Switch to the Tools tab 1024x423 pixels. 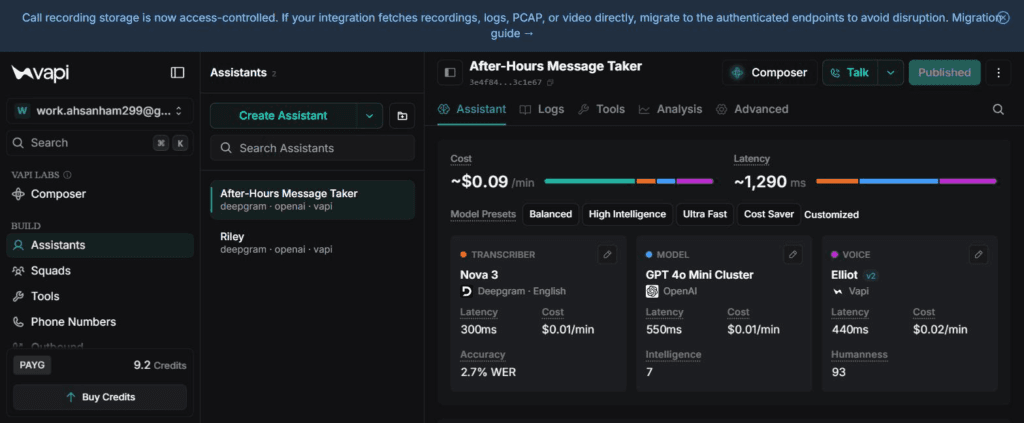point(601,109)
